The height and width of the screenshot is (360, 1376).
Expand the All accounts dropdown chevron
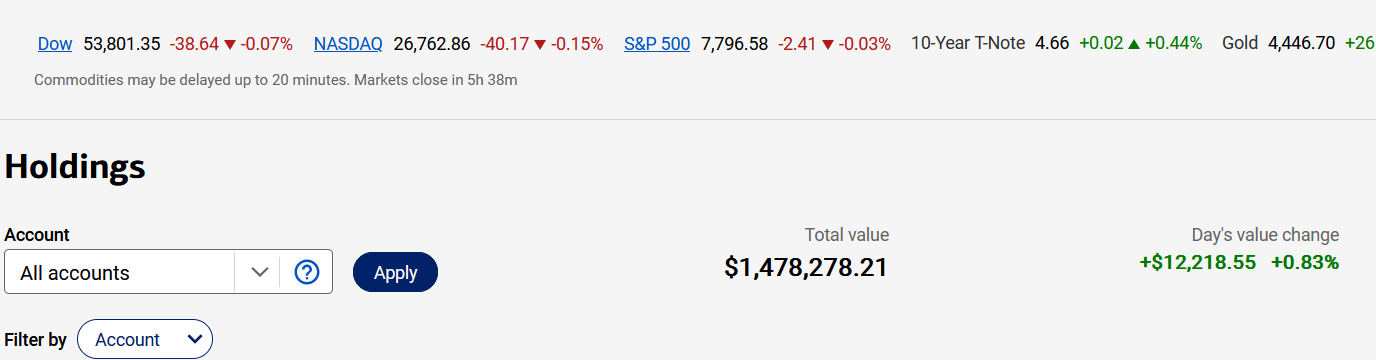click(260, 272)
